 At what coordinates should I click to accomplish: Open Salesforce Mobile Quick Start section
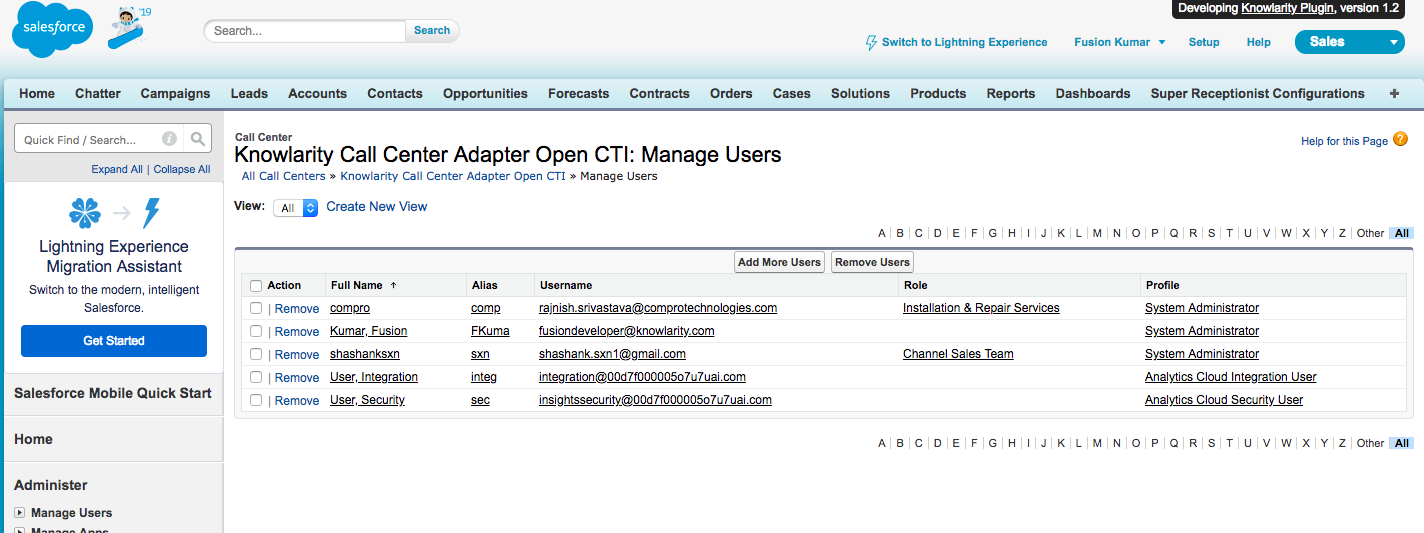pyautogui.click(x=113, y=393)
